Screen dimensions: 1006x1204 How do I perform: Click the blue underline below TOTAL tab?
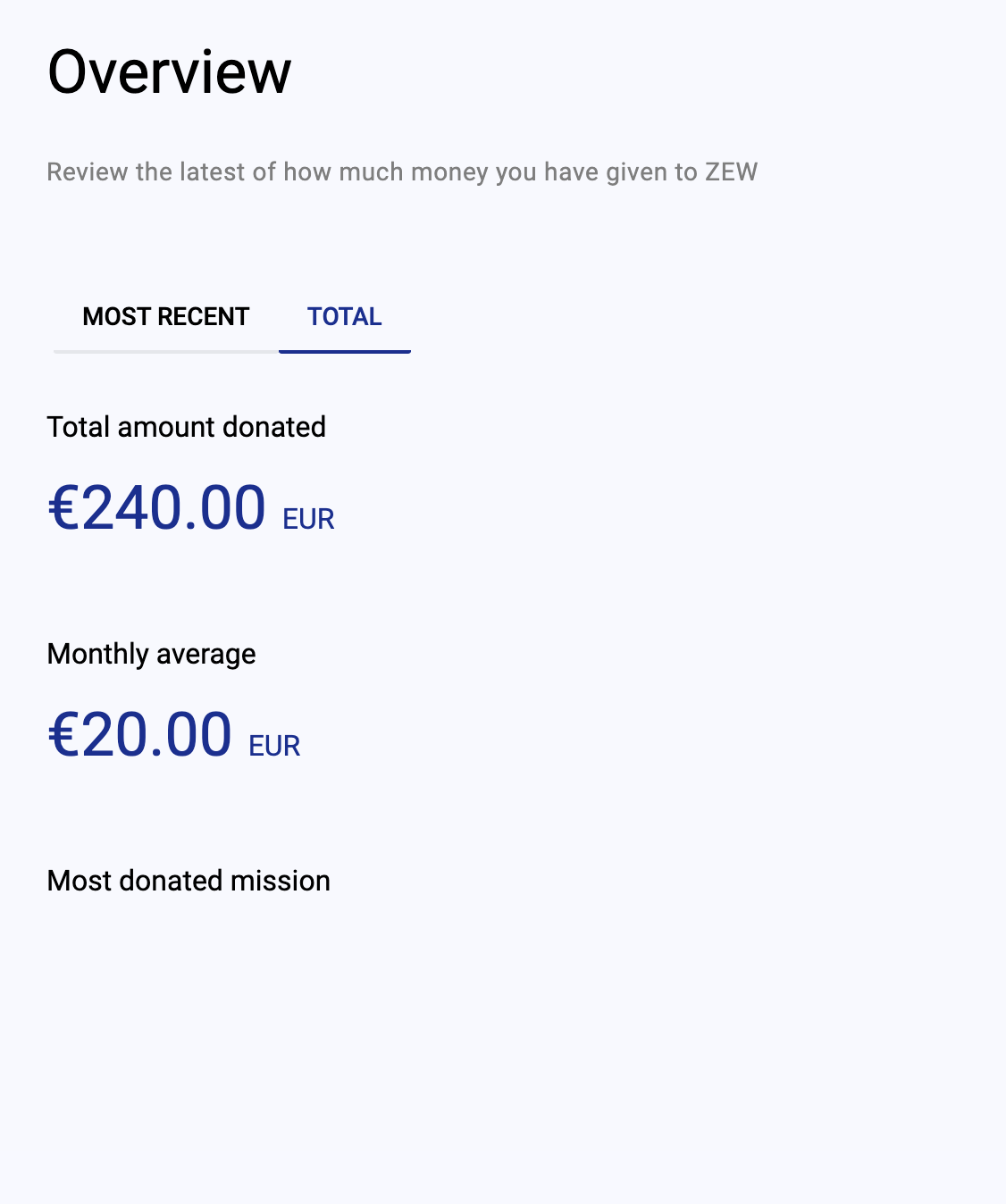[345, 352]
